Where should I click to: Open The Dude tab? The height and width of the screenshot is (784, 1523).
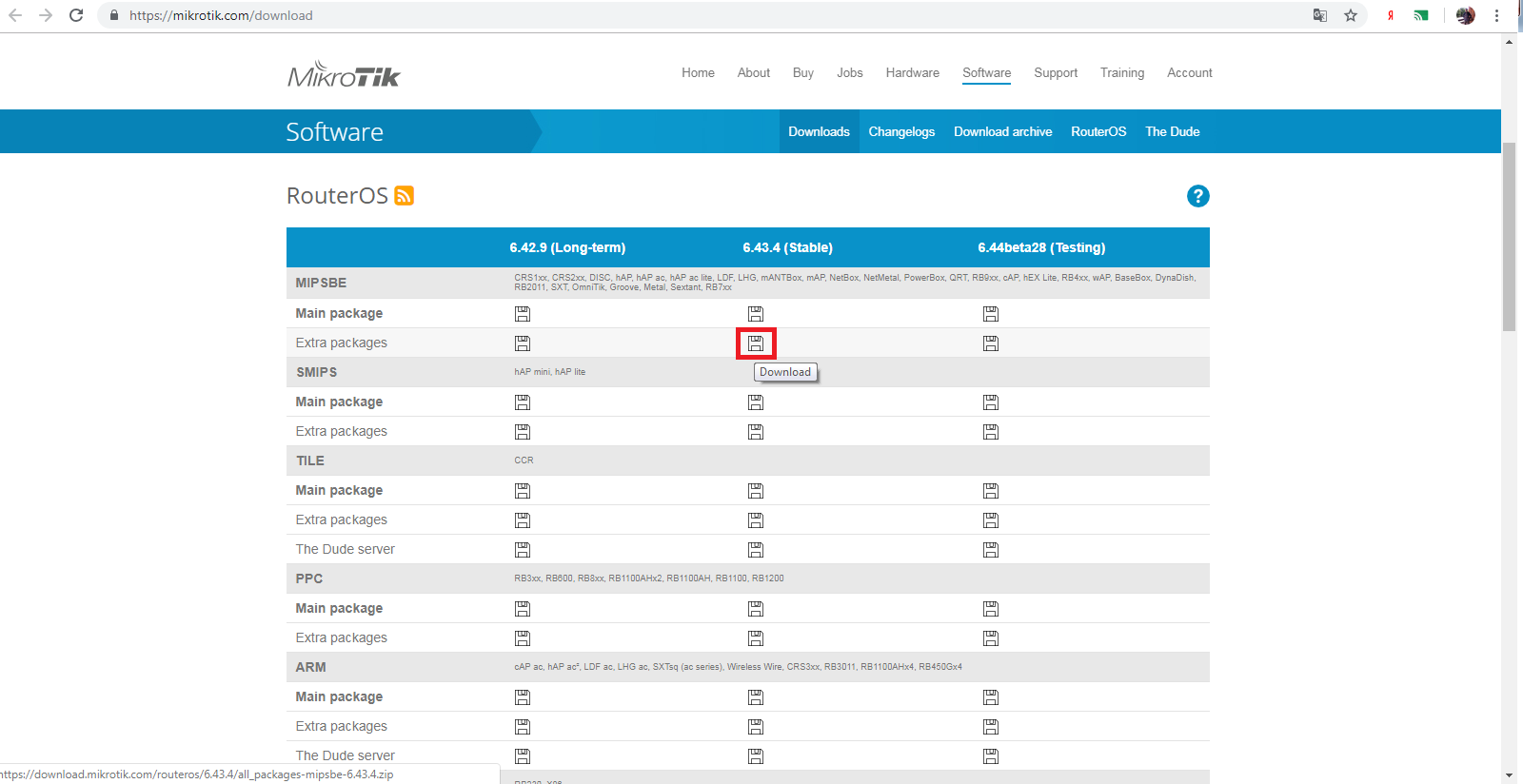click(1173, 131)
